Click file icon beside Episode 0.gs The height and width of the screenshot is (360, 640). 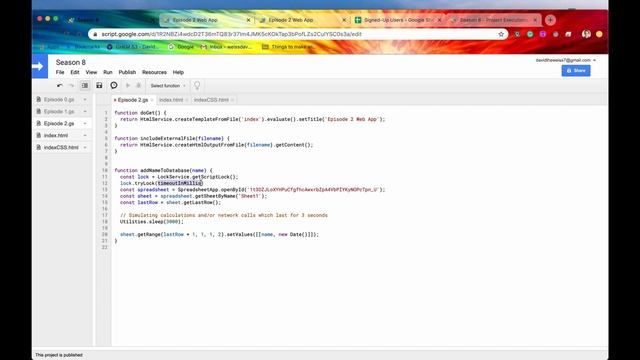(39, 99)
